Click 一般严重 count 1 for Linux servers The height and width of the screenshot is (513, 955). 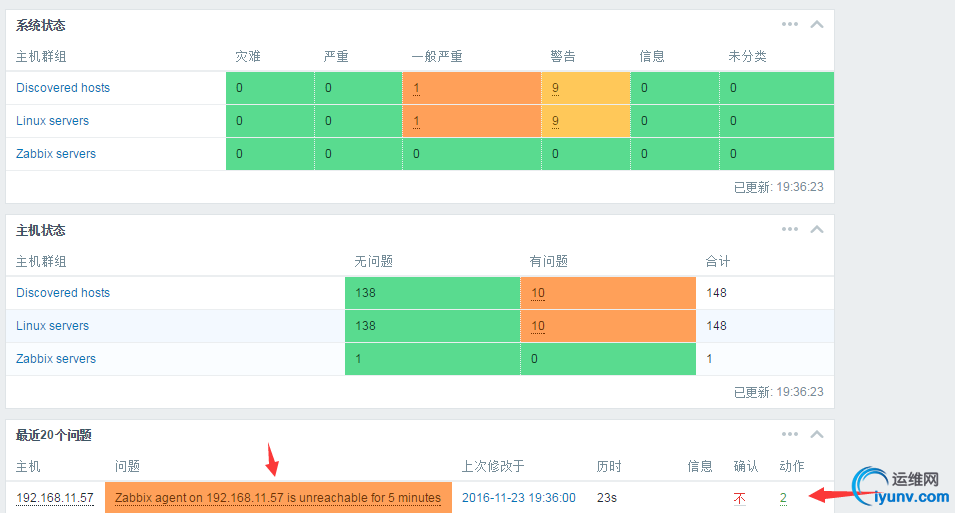pyautogui.click(x=416, y=121)
